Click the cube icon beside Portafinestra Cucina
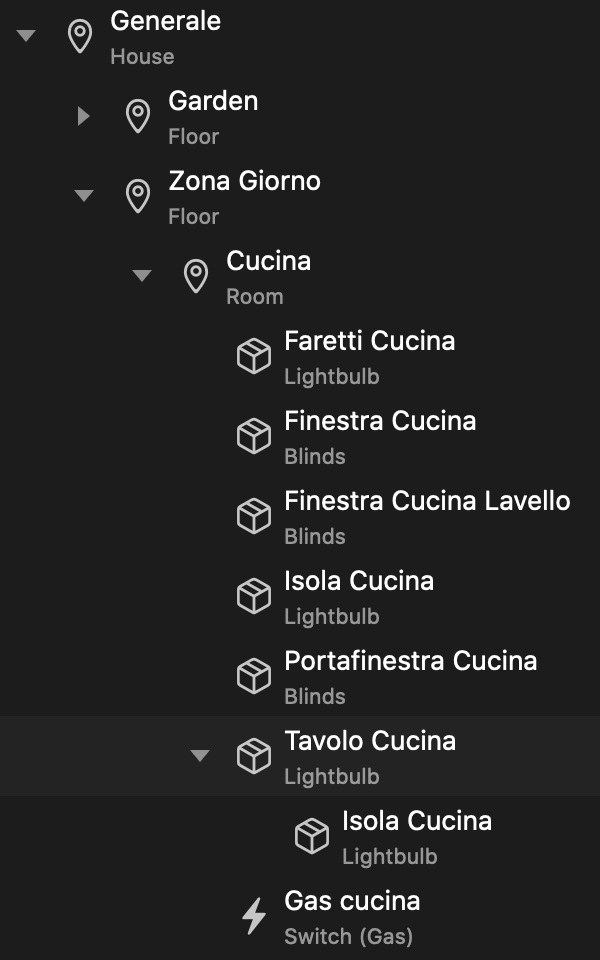This screenshot has width=600, height=960. (254, 676)
